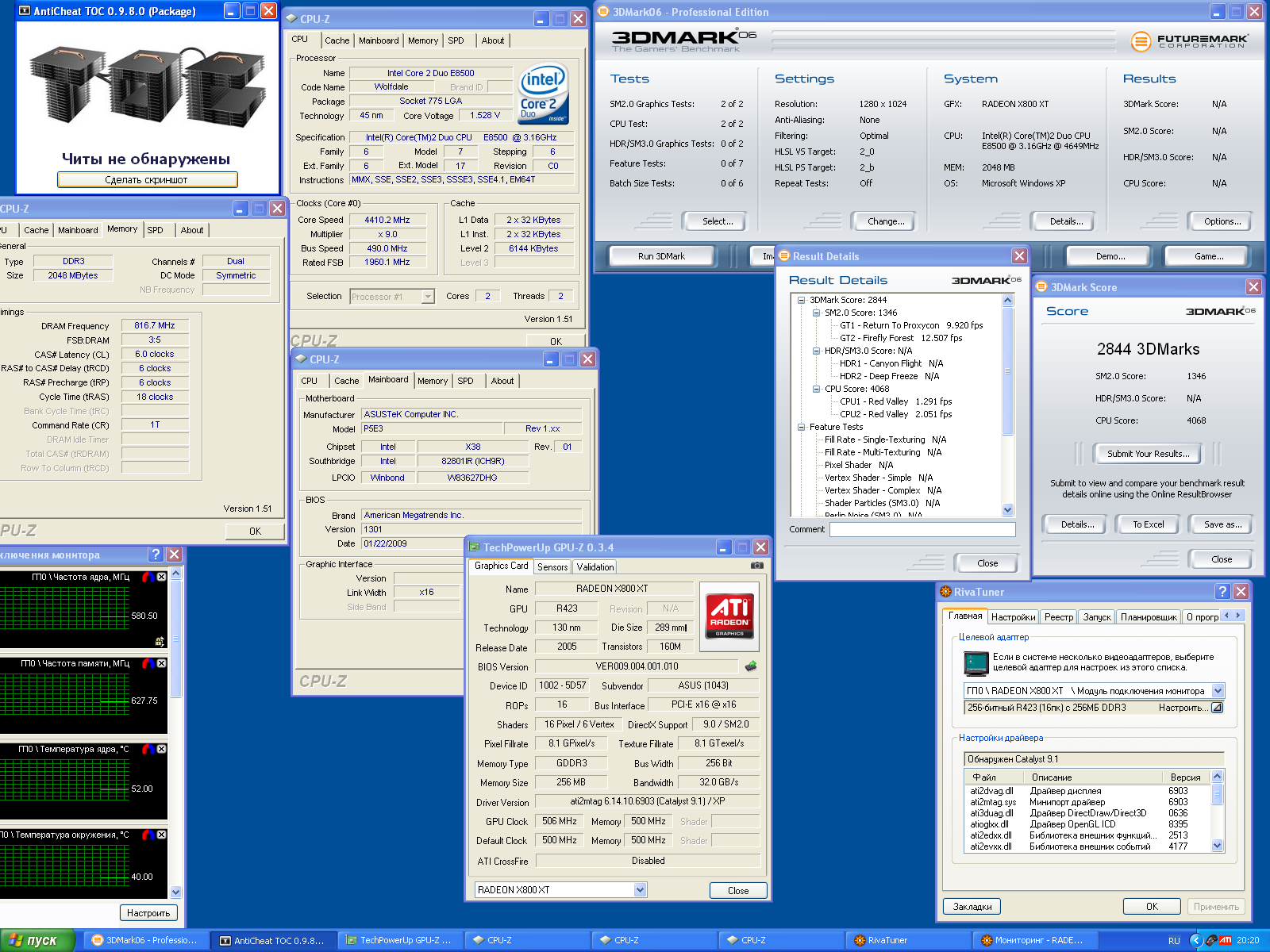Click magnet icon on memory clock graph
This screenshot has width=1270, height=952.
(x=148, y=663)
